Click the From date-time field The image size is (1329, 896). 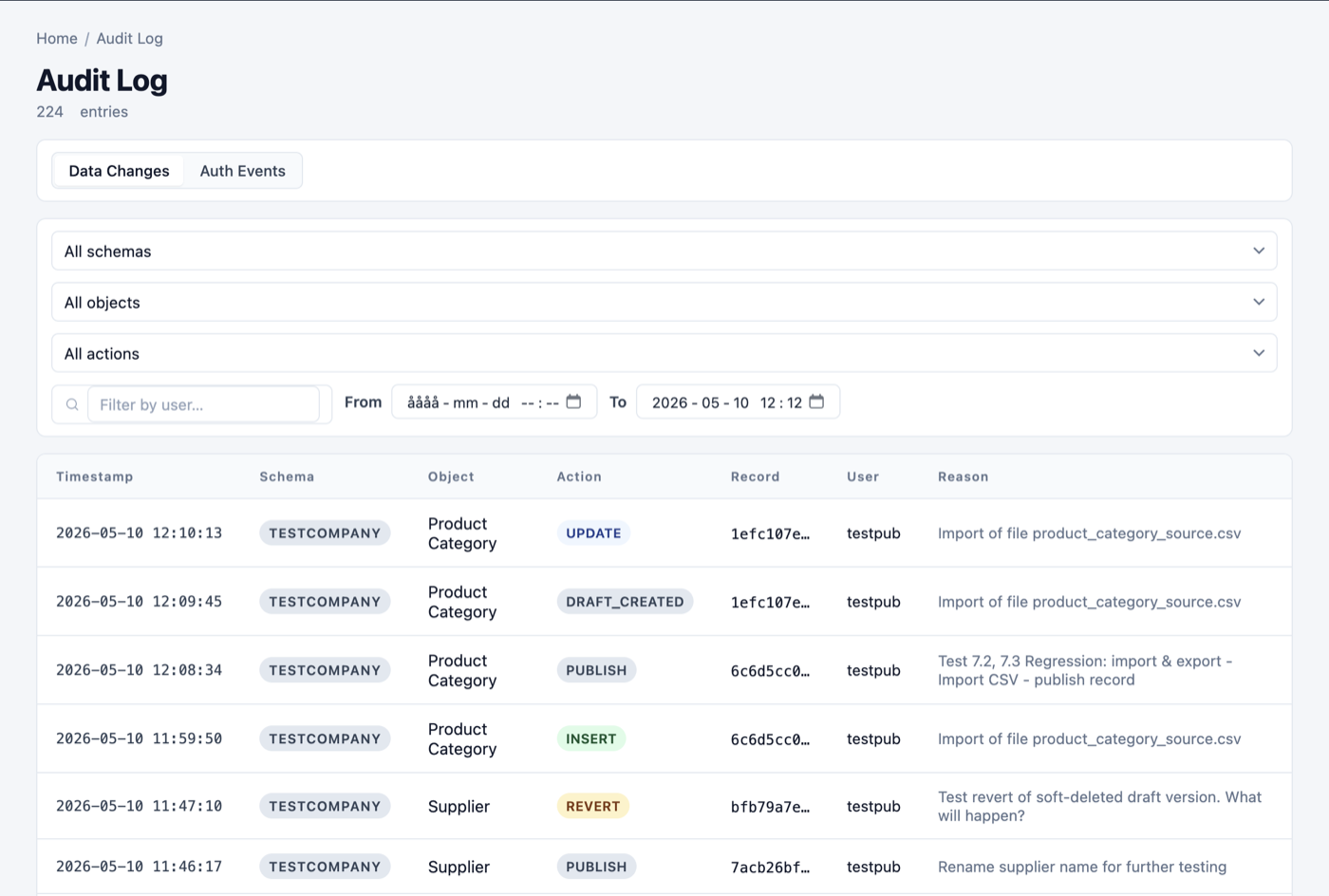[x=494, y=402]
